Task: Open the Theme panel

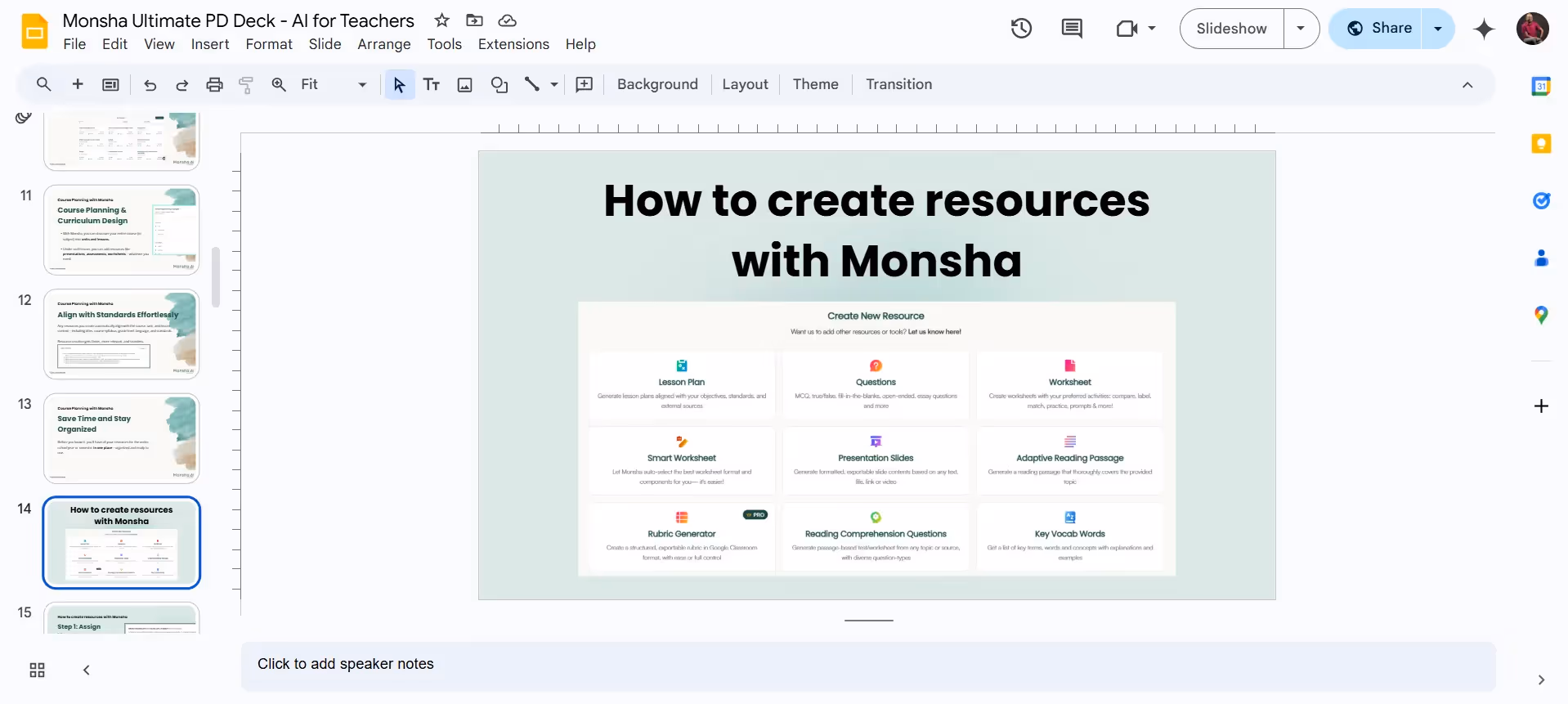Action: coord(815,84)
